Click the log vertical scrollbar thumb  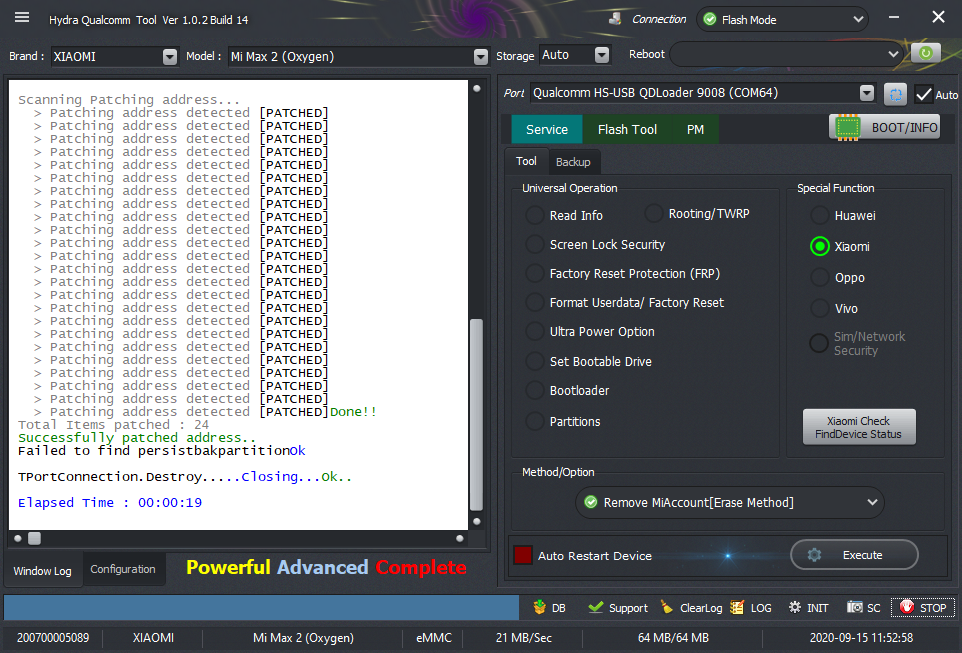point(476,414)
